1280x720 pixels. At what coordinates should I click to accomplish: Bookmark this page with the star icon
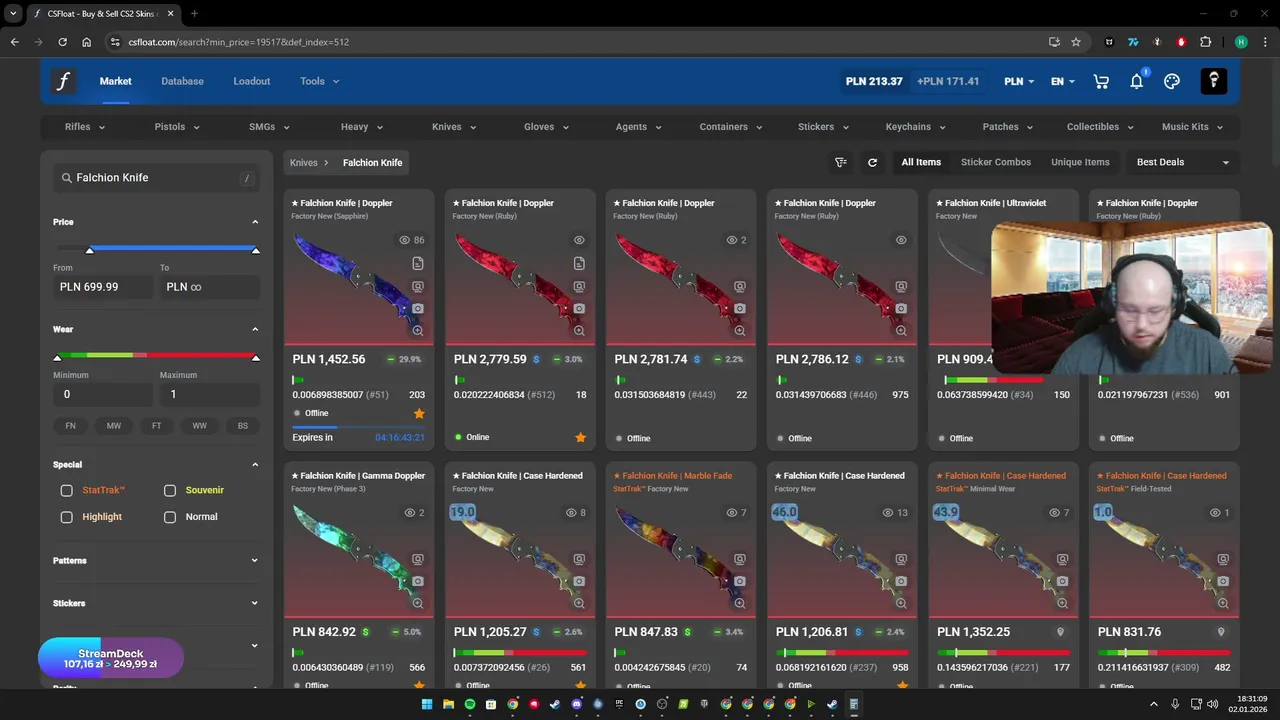[x=1076, y=42]
